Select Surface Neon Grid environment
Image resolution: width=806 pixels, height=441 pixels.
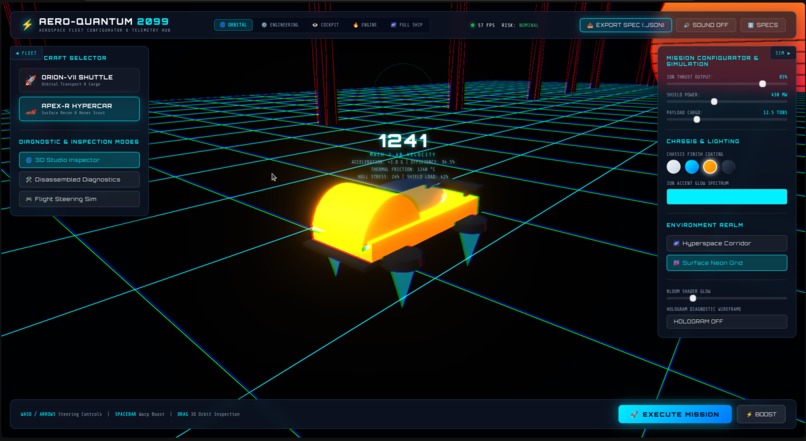pyautogui.click(x=727, y=263)
